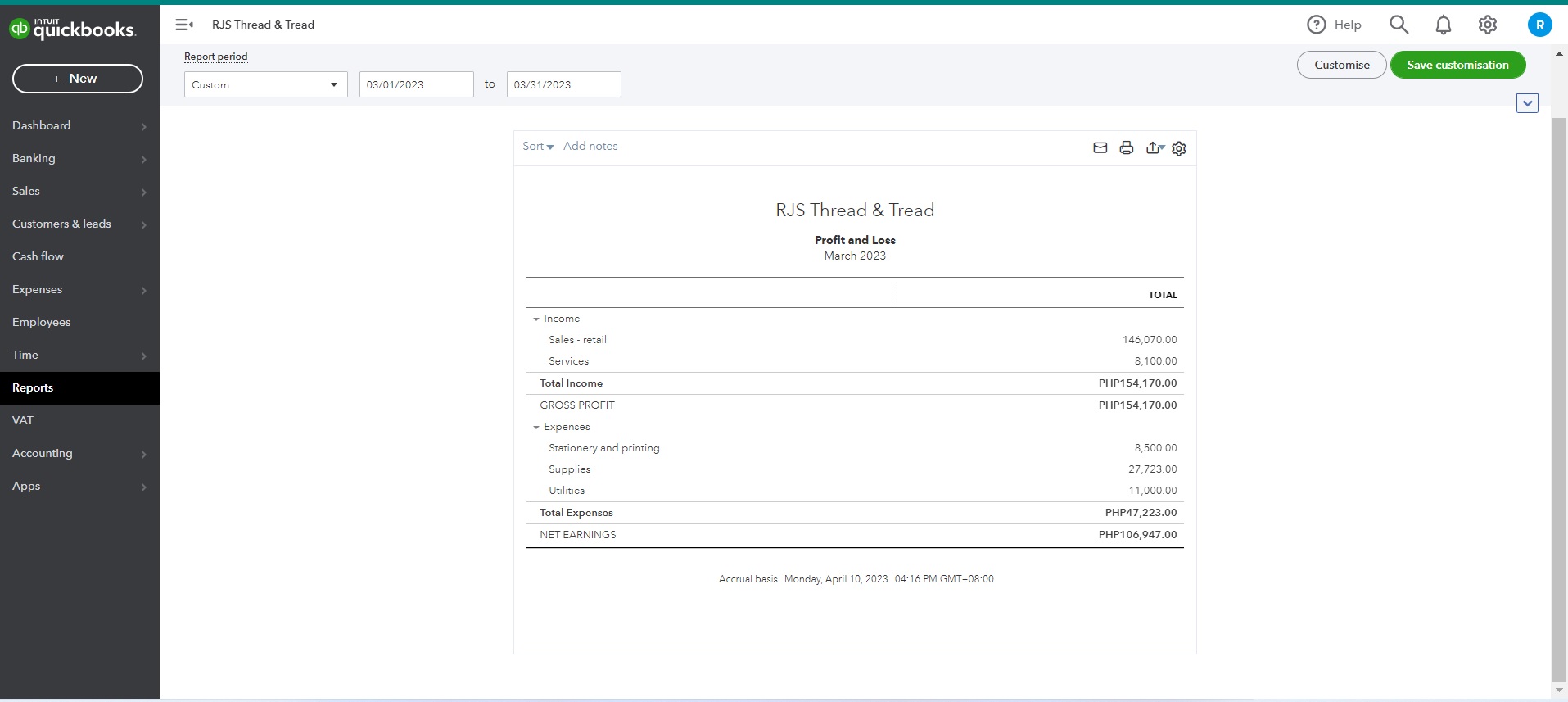Screen dimensions: 1568x702
Task: Open Help from the question mark icon
Action: pos(1316,25)
